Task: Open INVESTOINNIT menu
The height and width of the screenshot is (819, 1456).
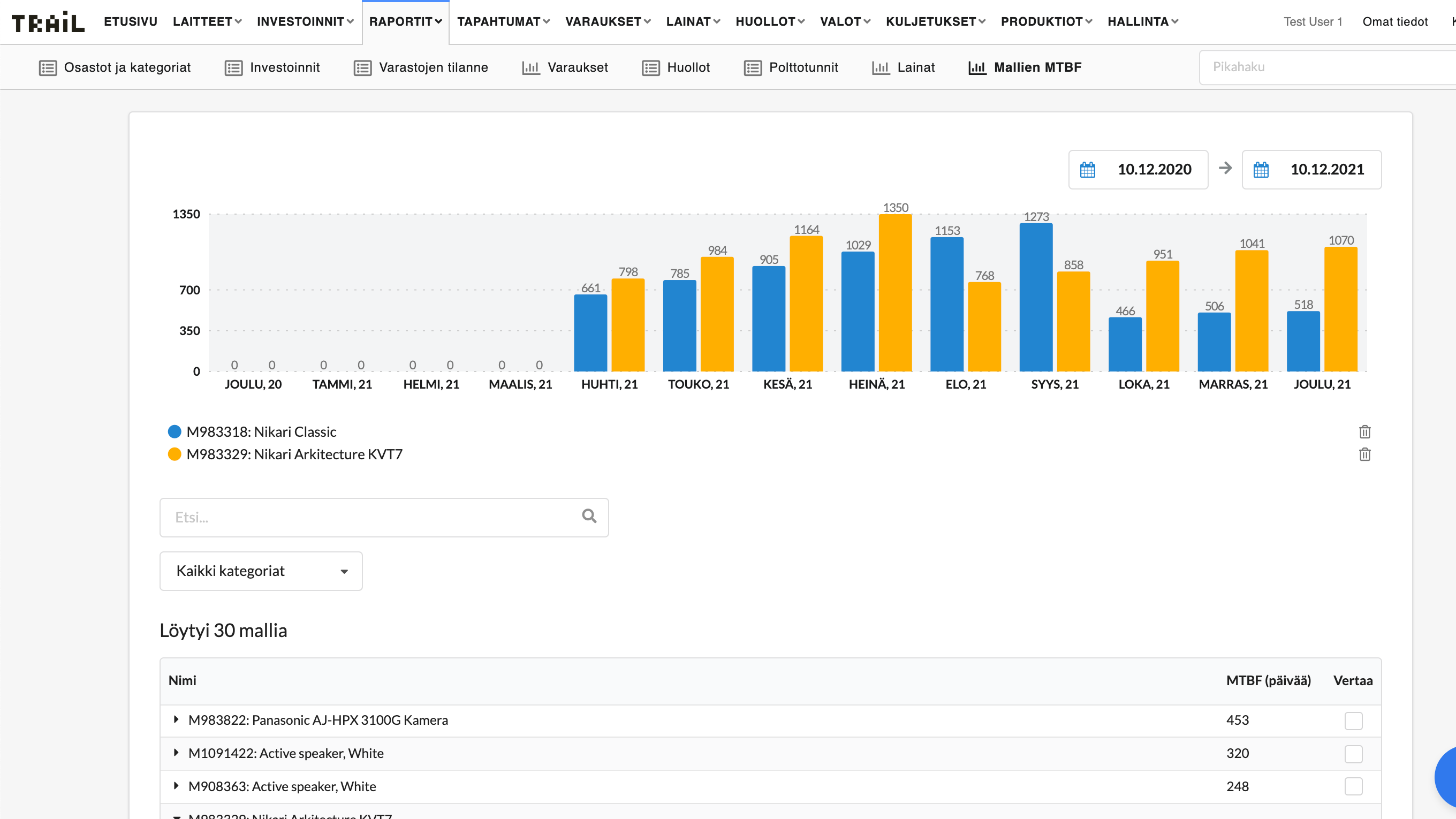Action: tap(305, 21)
